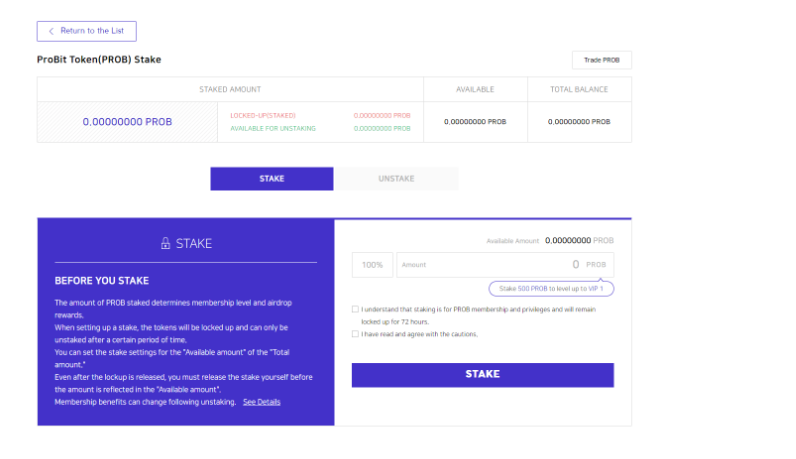Submit with the large STAKE button
Image resolution: width=796 pixels, height=459 pixels.
[x=483, y=375]
